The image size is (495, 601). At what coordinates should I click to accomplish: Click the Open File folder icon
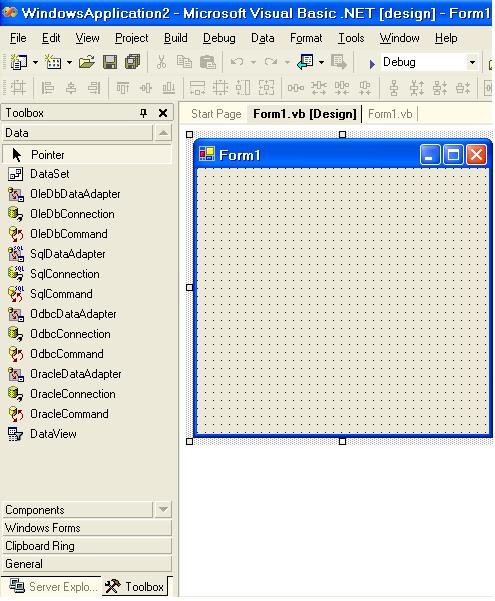[x=87, y=62]
